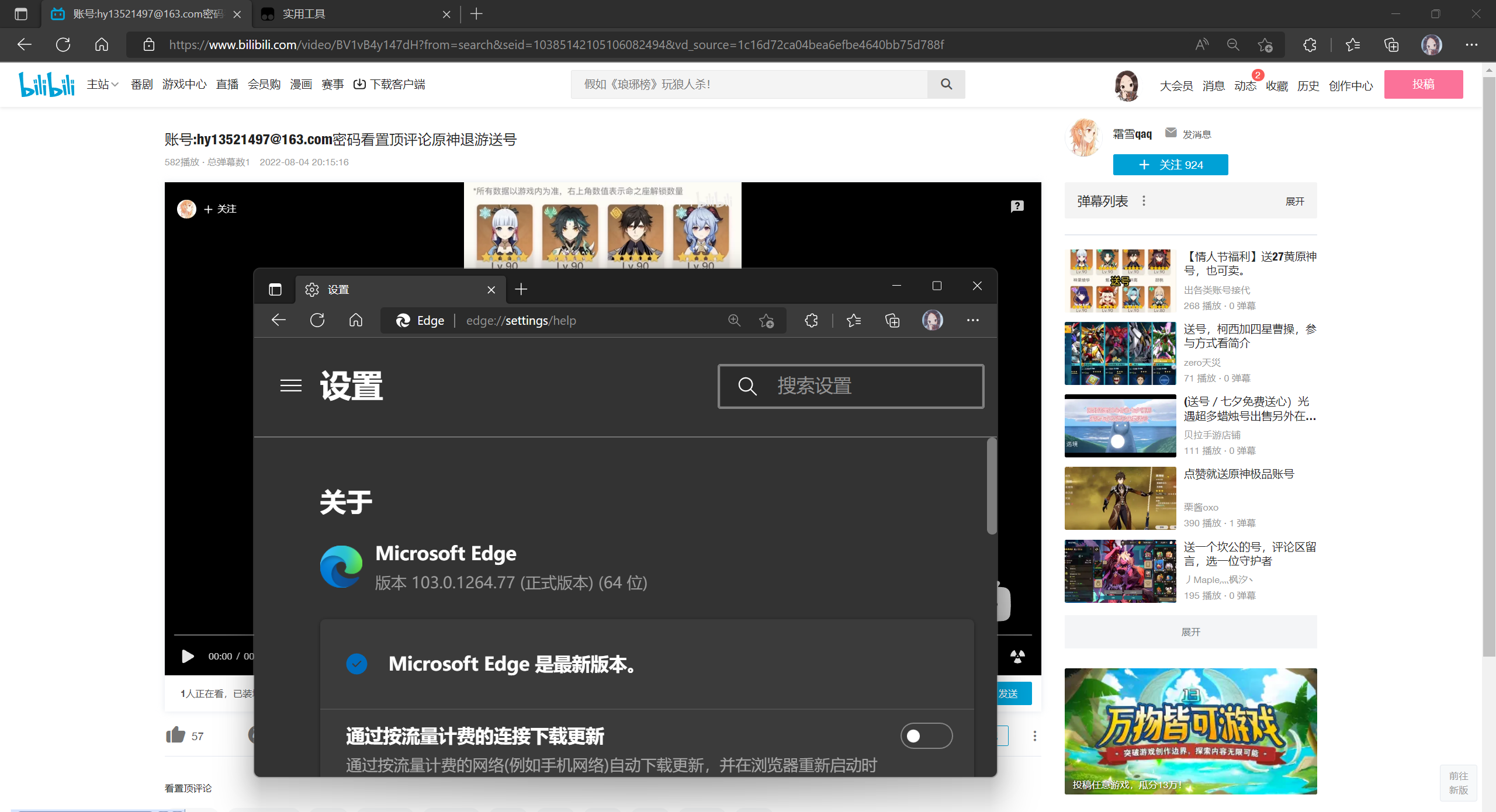The height and width of the screenshot is (812, 1496).
Task: Click the 万物皆可游戏 ad banner
Action: [x=1190, y=731]
